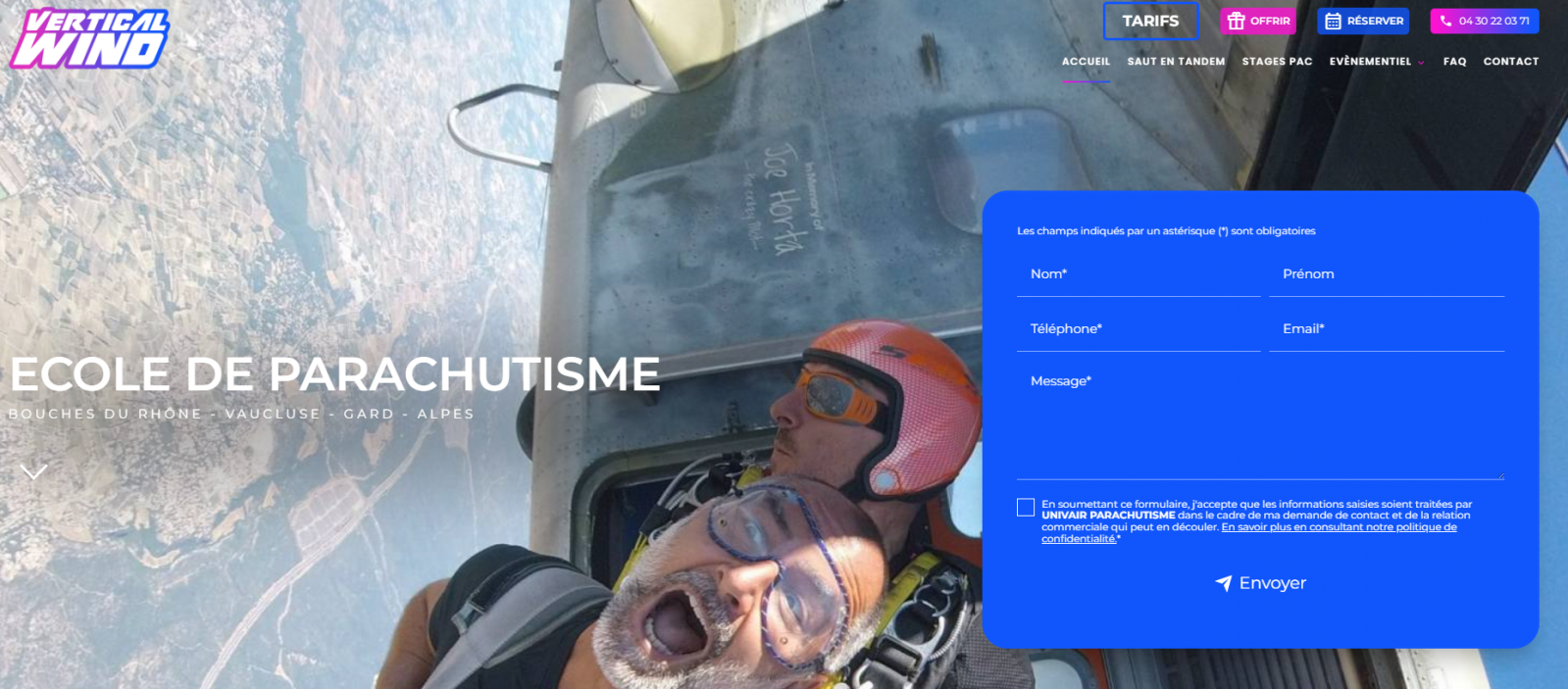Click inside the Message text area

1260,423
